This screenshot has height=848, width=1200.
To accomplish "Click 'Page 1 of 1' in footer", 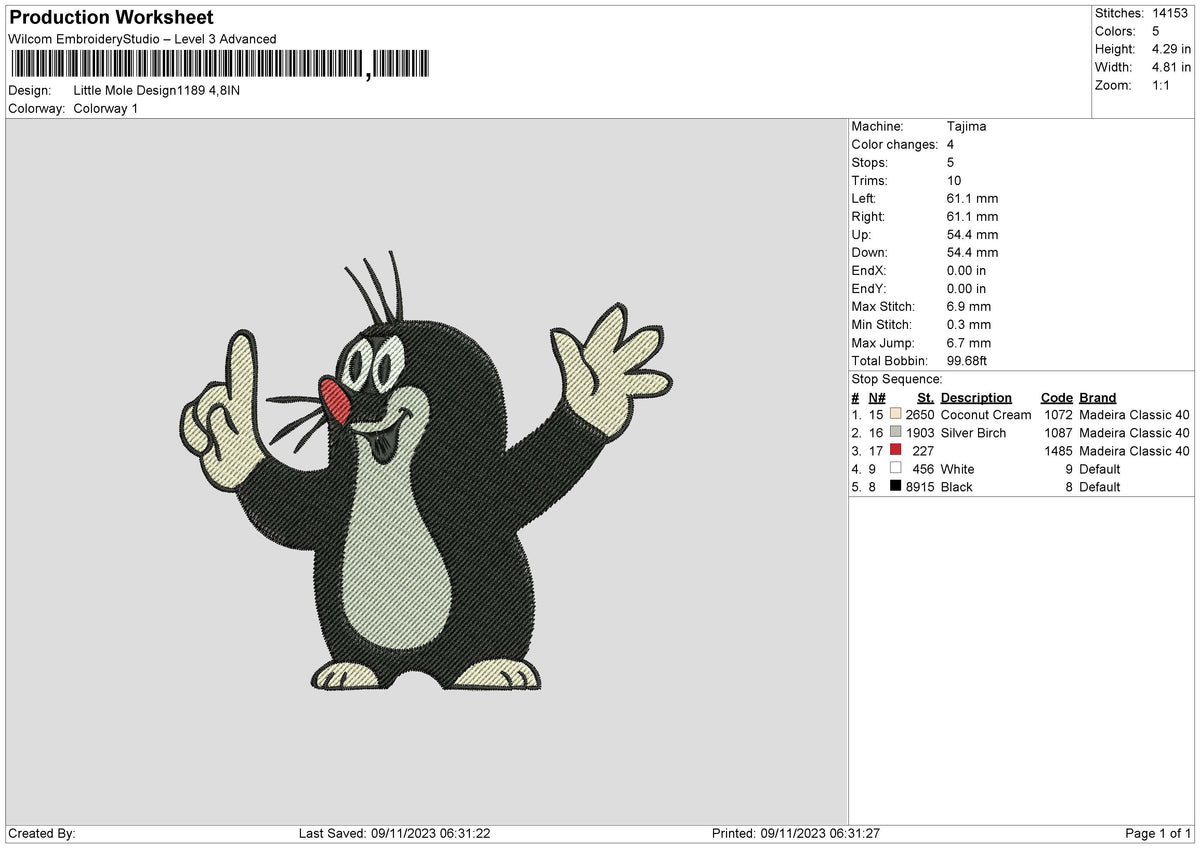I will [x=1158, y=833].
